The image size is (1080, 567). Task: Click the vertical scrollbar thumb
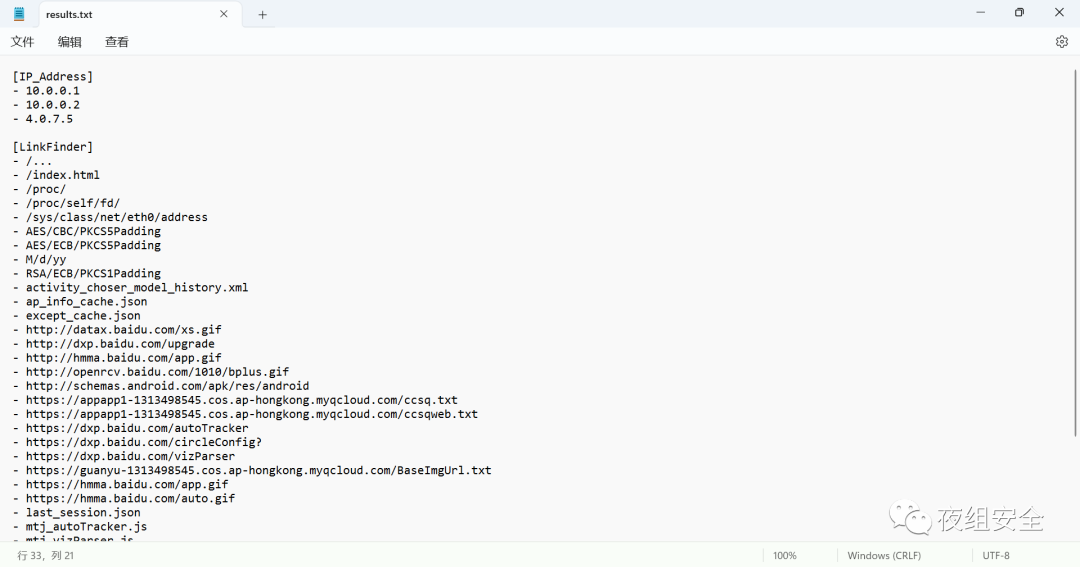click(x=1074, y=252)
